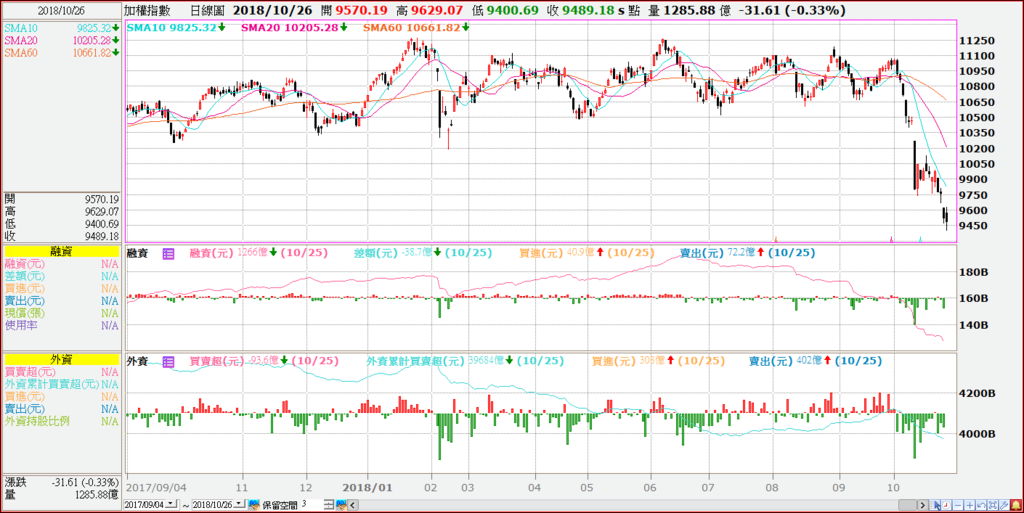Viewport: 1024px width, 513px height.
Task: Select SMA20 row in left panel
Action: (61, 40)
